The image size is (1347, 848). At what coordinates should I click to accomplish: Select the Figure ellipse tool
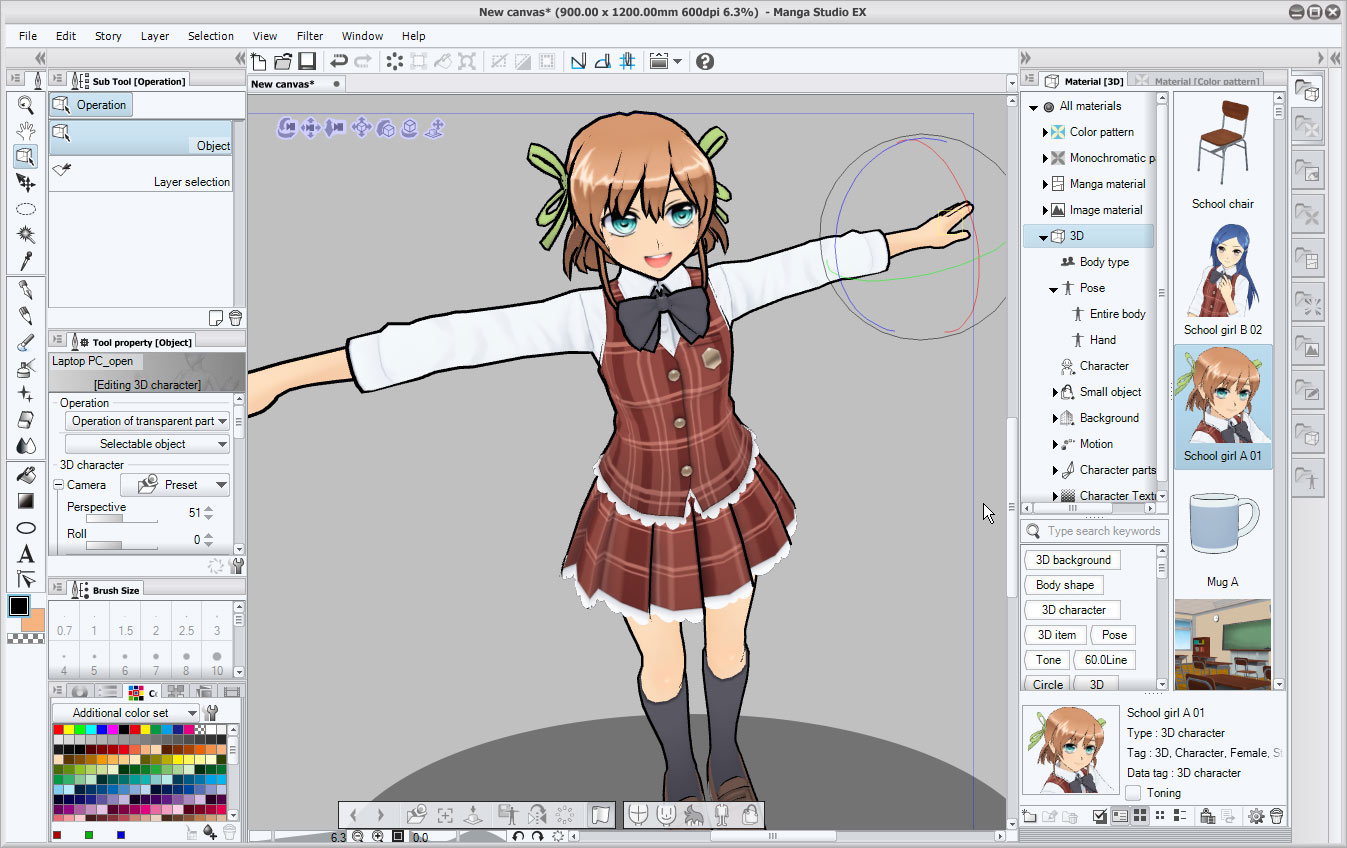(27, 527)
